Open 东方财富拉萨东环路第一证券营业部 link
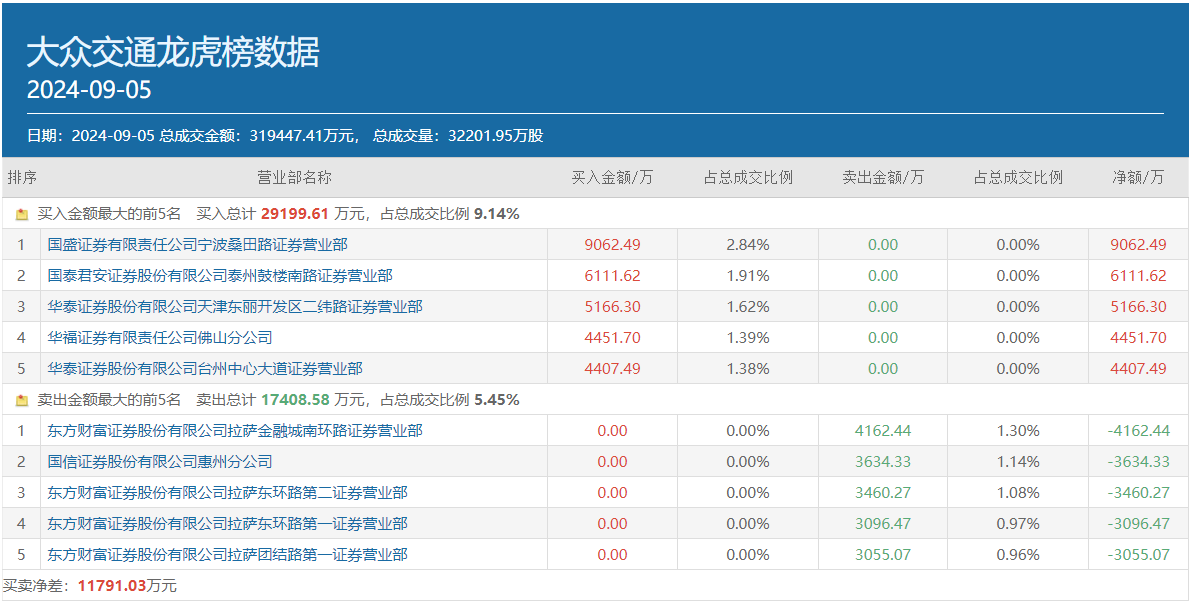 click(227, 524)
